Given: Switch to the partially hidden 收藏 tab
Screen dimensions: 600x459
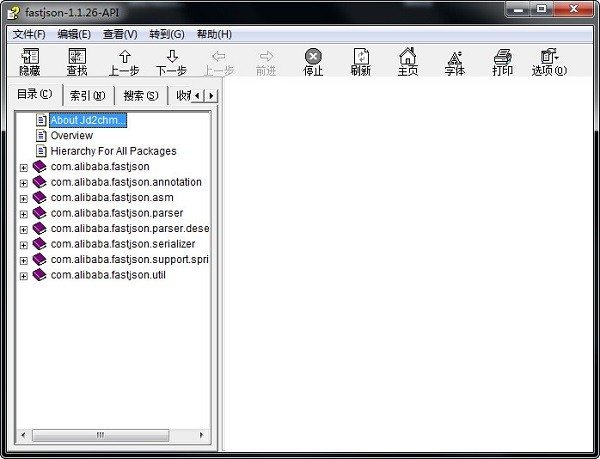Looking at the screenshot, I should 183,96.
